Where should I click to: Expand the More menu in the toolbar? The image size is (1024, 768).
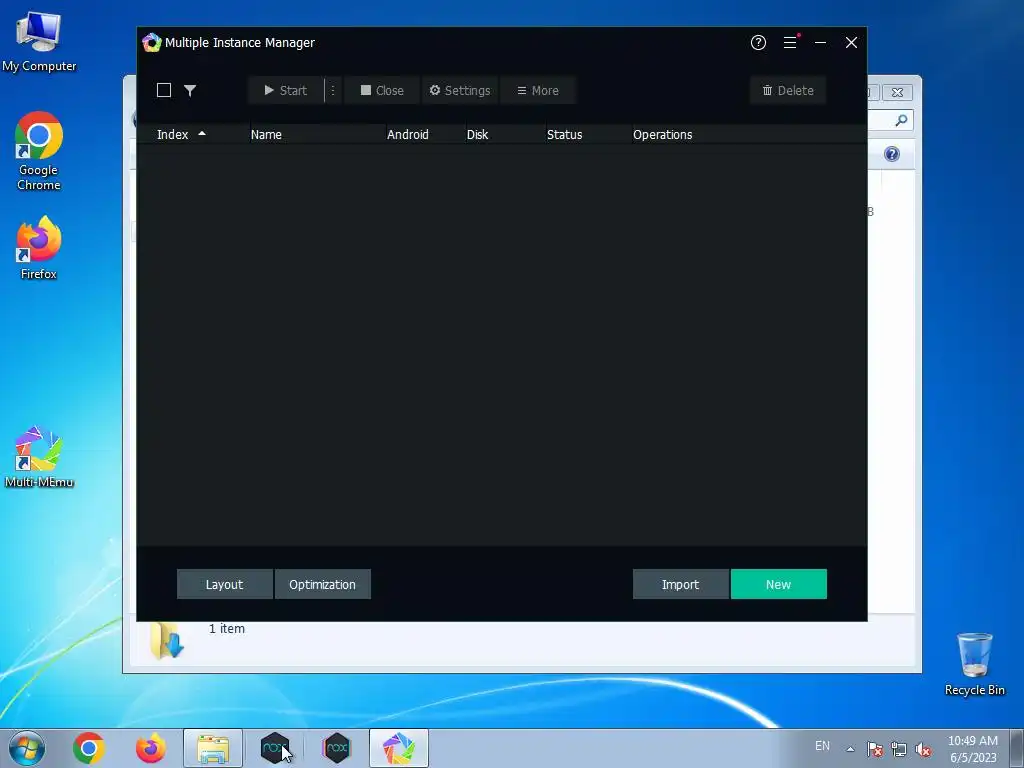[x=538, y=90]
